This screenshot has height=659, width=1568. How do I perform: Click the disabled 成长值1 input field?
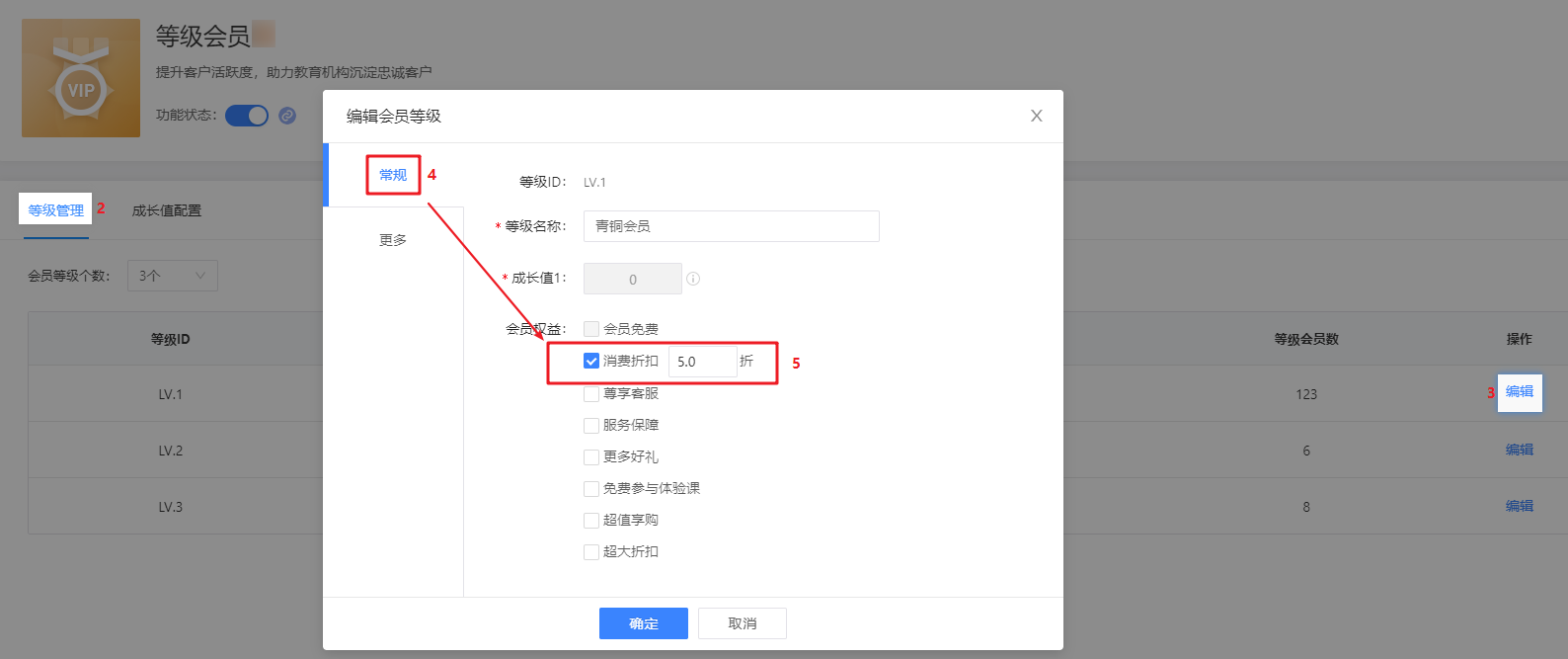pyautogui.click(x=633, y=279)
